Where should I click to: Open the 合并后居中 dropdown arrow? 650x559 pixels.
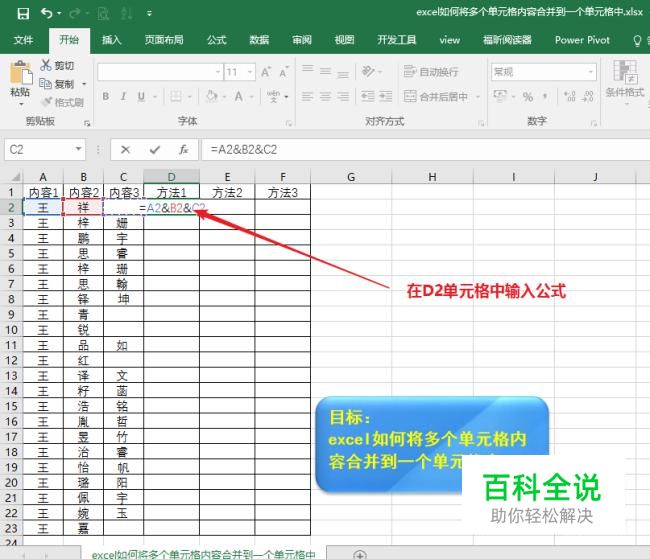(478, 97)
